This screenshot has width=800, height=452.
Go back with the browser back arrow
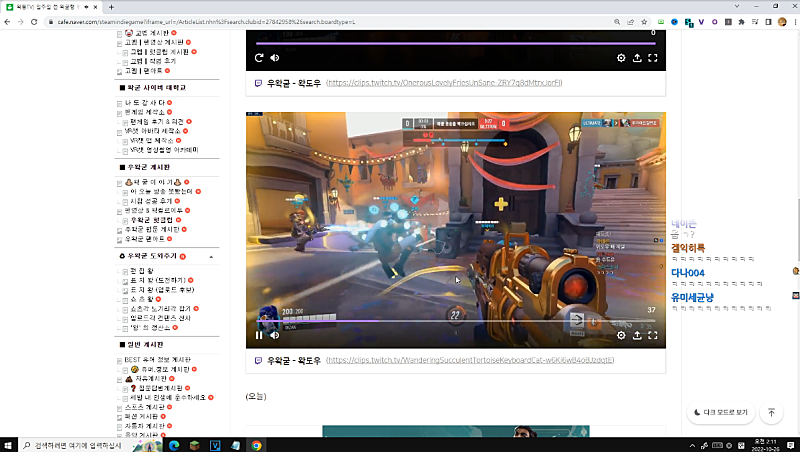point(7,22)
